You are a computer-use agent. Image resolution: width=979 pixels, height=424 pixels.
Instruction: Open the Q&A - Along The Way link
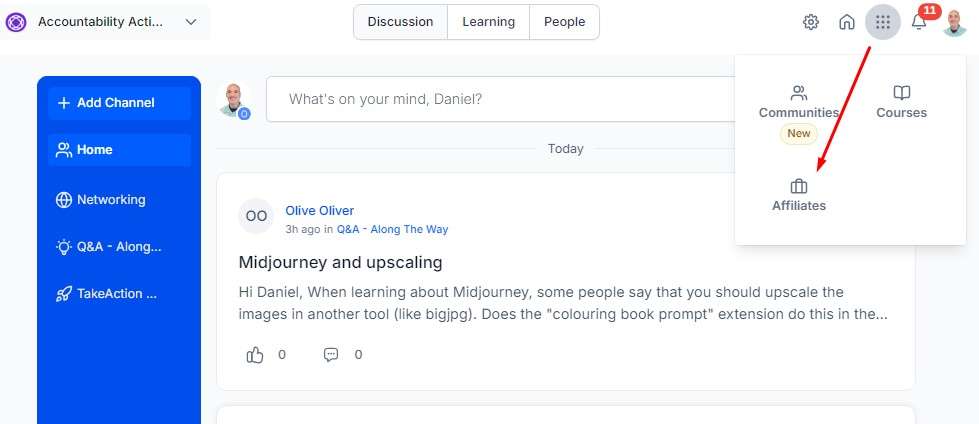[x=392, y=229]
